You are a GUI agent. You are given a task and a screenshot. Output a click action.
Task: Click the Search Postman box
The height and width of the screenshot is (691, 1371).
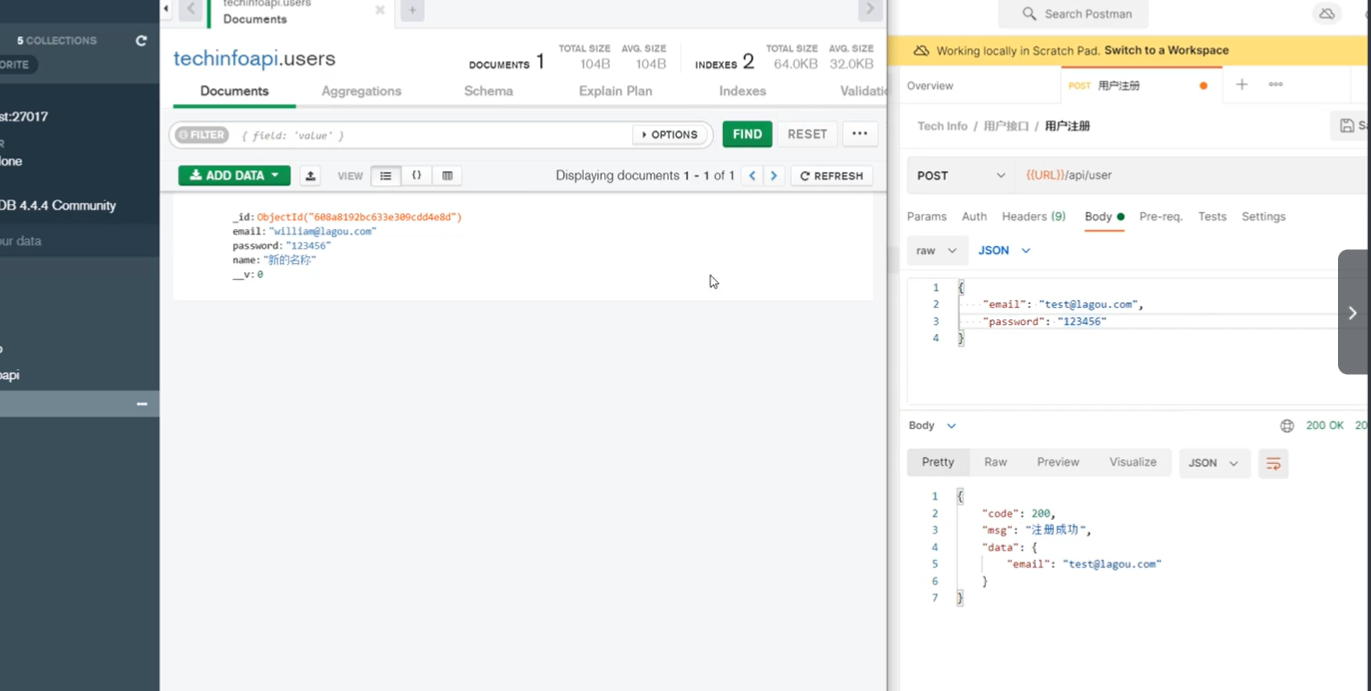[x=1074, y=14]
